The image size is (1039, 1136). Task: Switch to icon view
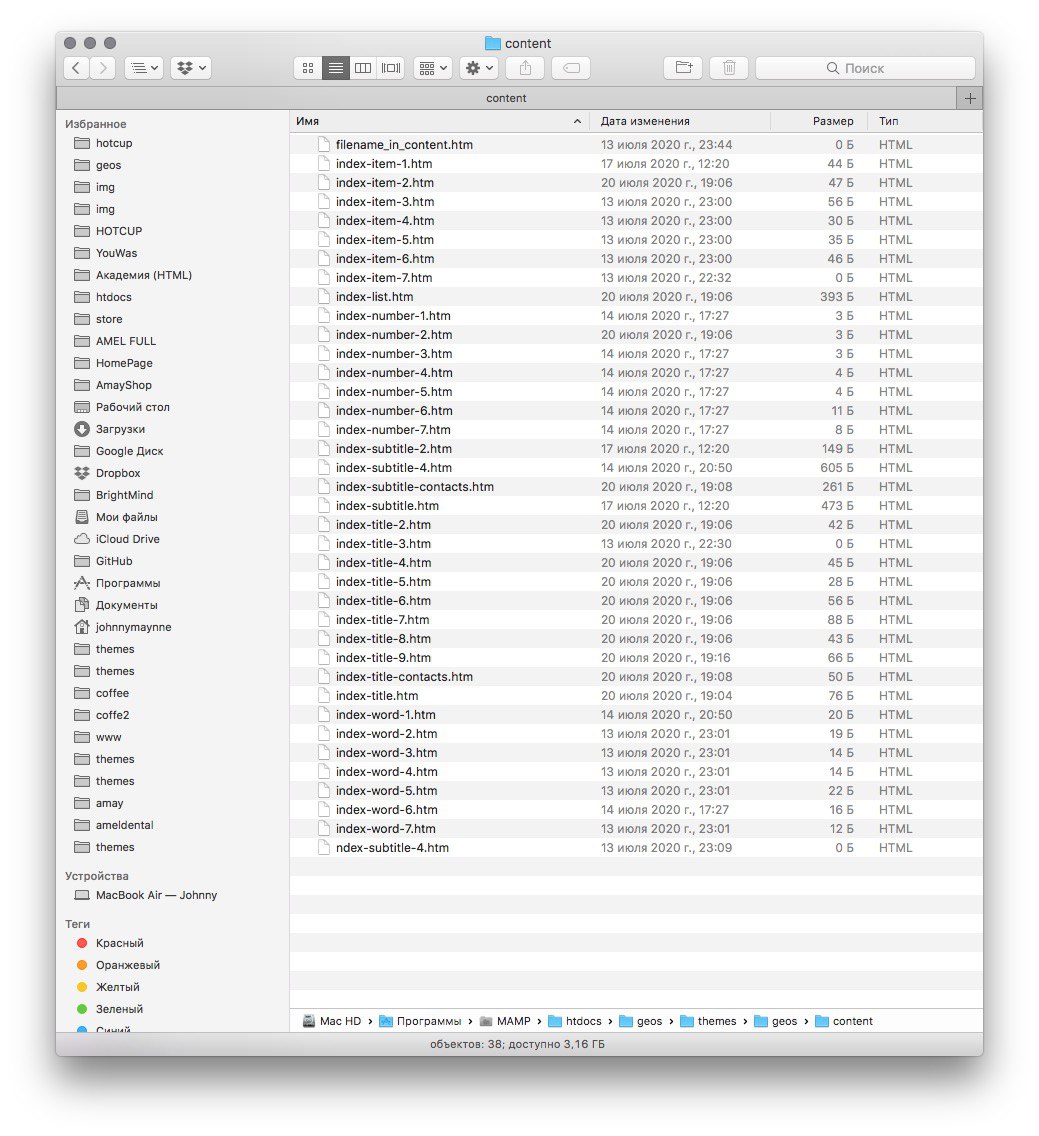click(x=308, y=68)
